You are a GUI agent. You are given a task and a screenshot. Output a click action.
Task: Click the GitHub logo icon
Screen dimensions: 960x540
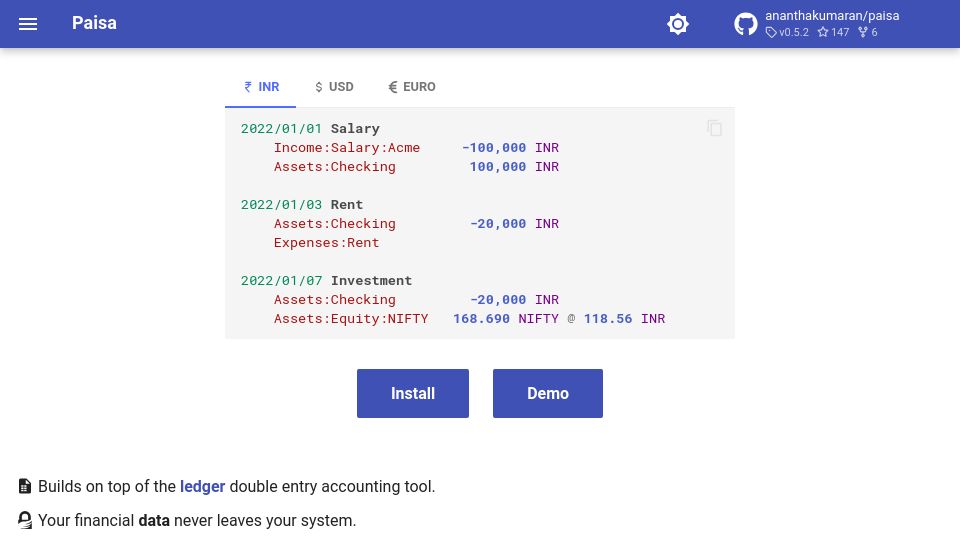[x=746, y=24]
